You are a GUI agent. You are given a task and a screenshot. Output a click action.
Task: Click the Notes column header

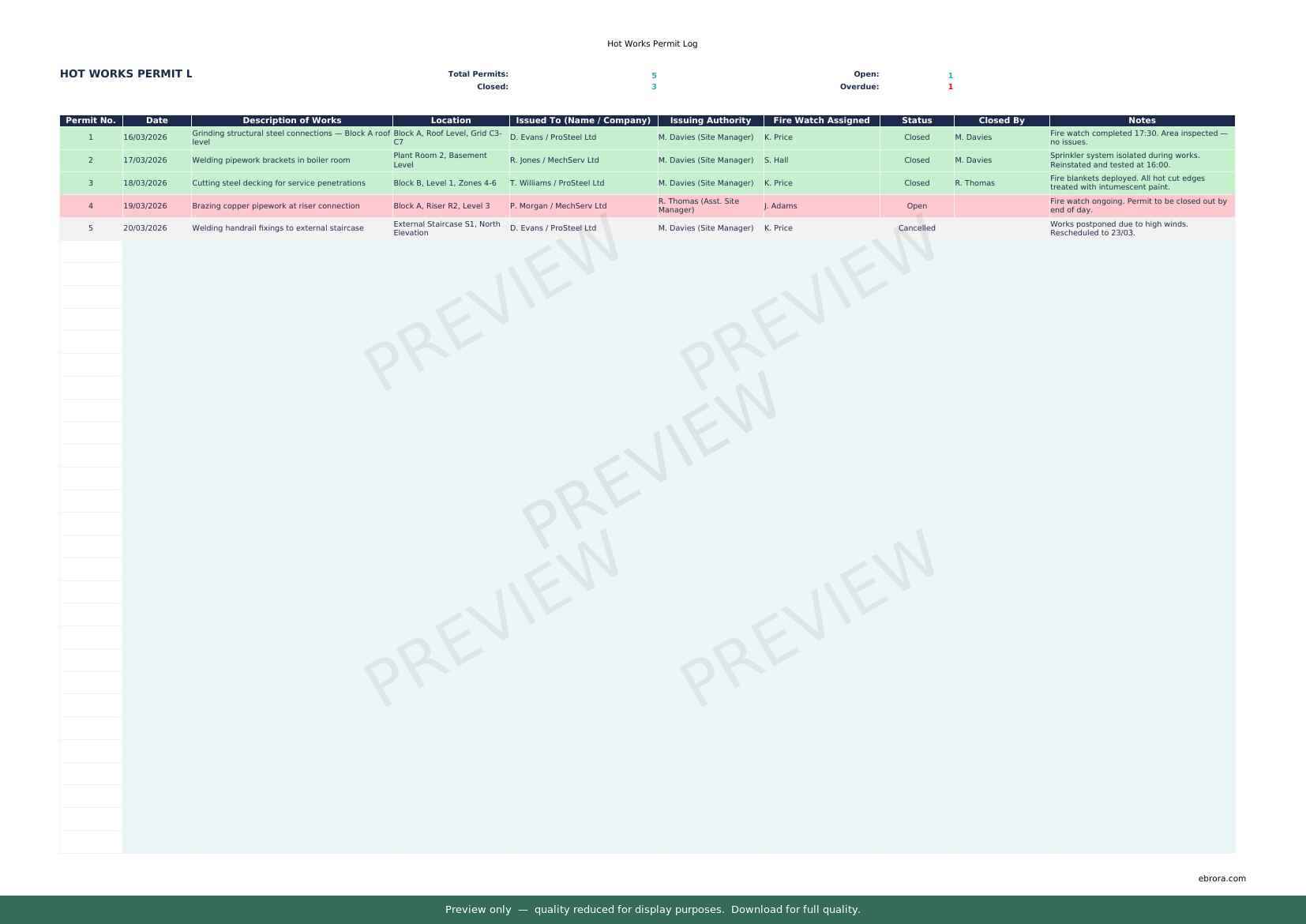click(x=1142, y=121)
